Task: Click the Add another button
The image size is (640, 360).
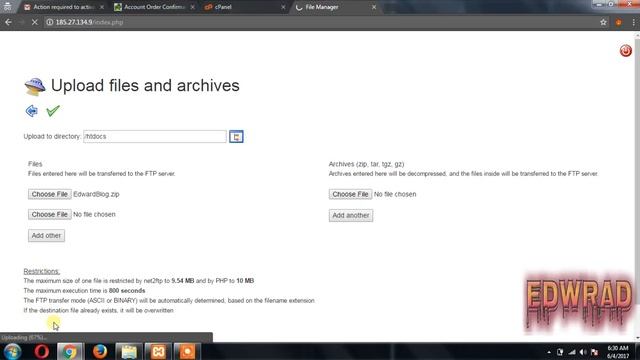Action: pyautogui.click(x=351, y=215)
